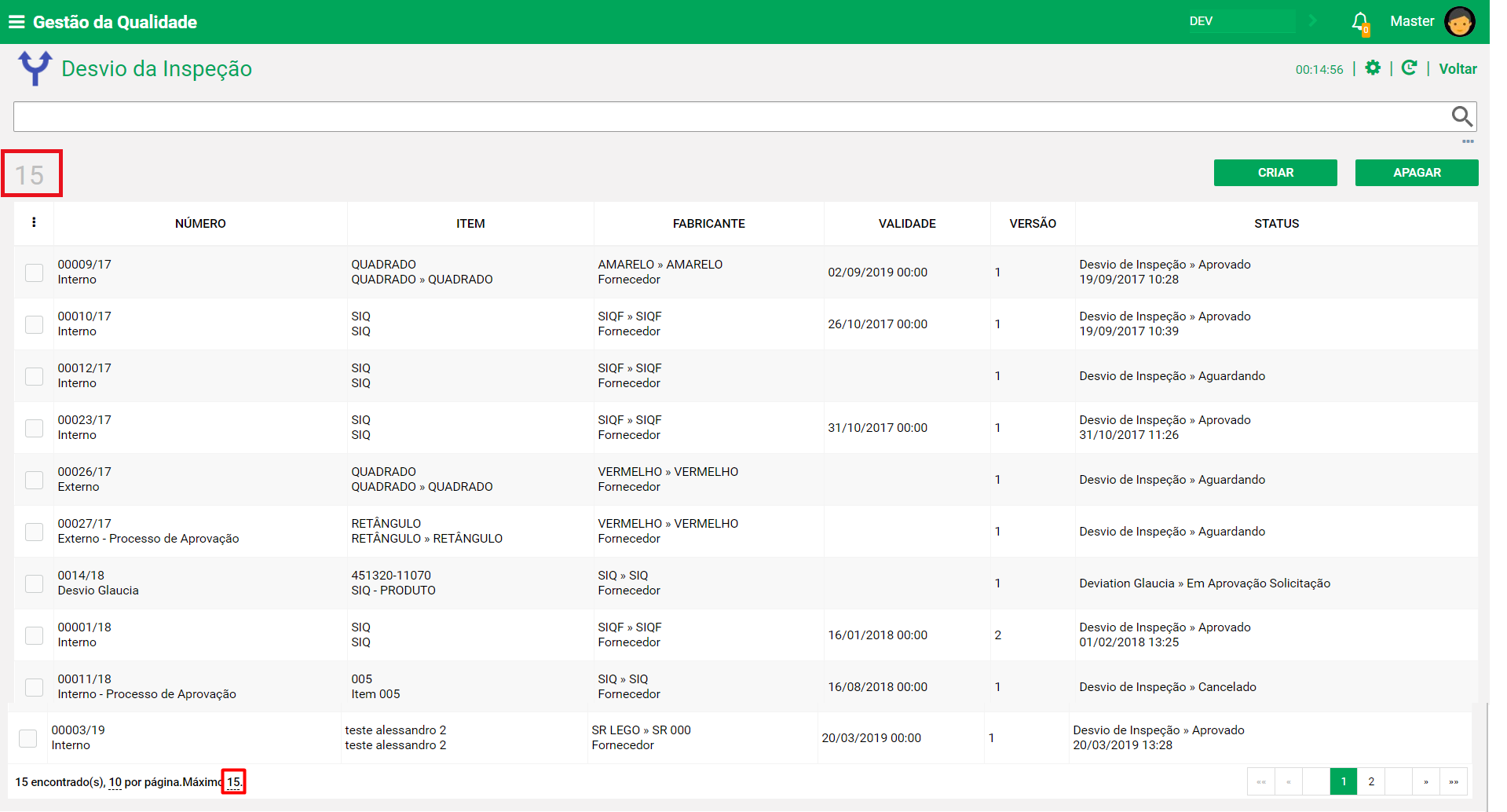Click item 451320-11070 SIQ - PRODUTO
The height and width of the screenshot is (812, 1507).
[x=393, y=583]
